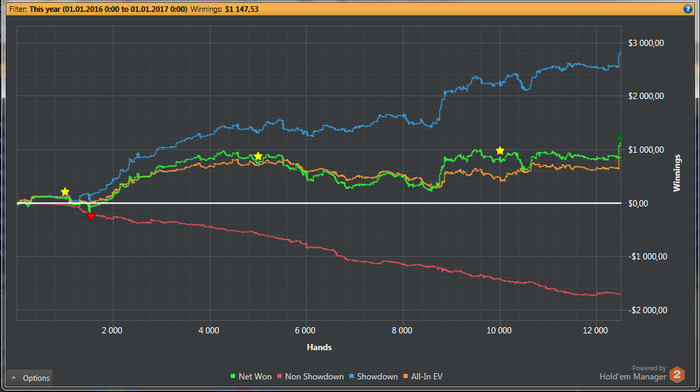This screenshot has height=392, width=700.
Task: Toggle the All-In EV legend entry
Action: (x=423, y=377)
